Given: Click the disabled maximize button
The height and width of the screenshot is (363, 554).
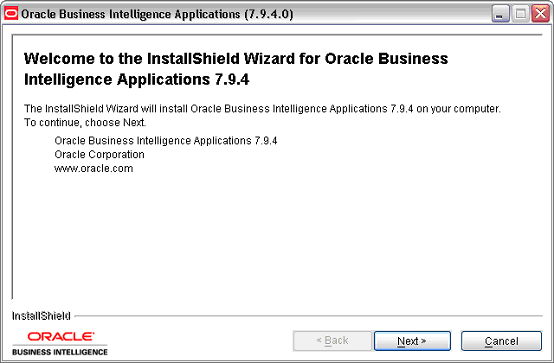Looking at the screenshot, I should (520, 14).
